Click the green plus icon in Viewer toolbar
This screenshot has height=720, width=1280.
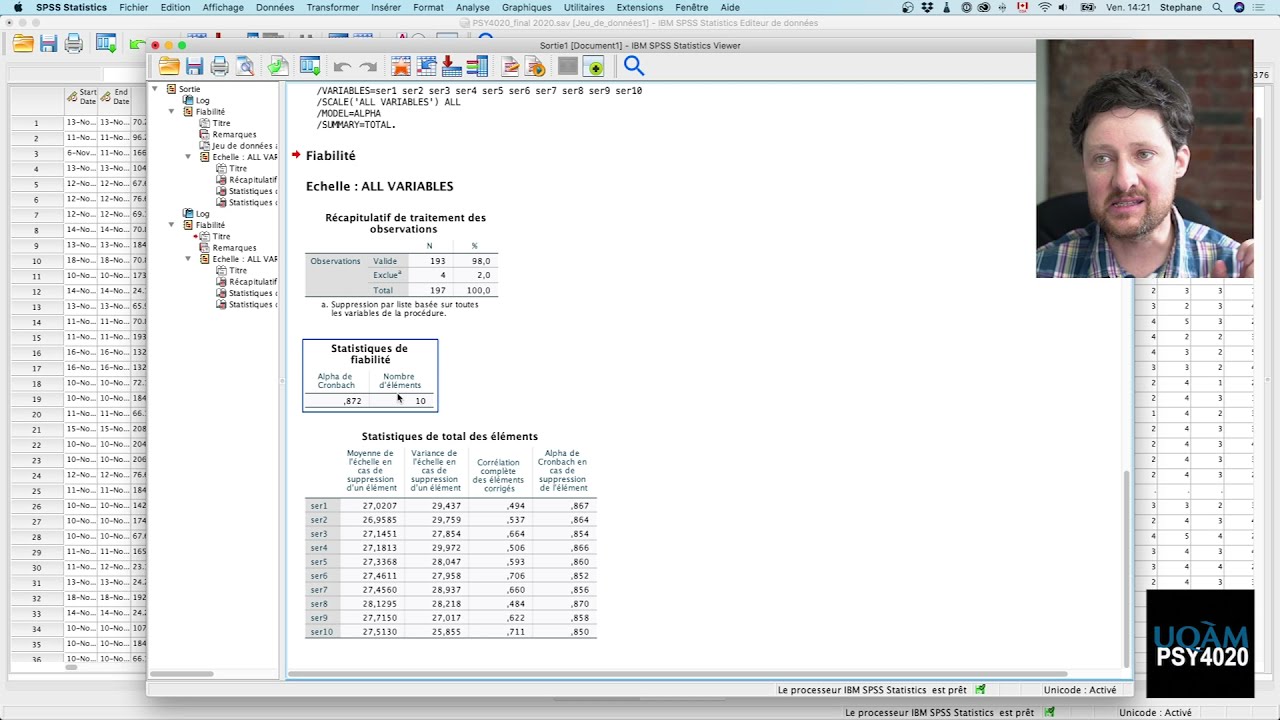coord(595,67)
